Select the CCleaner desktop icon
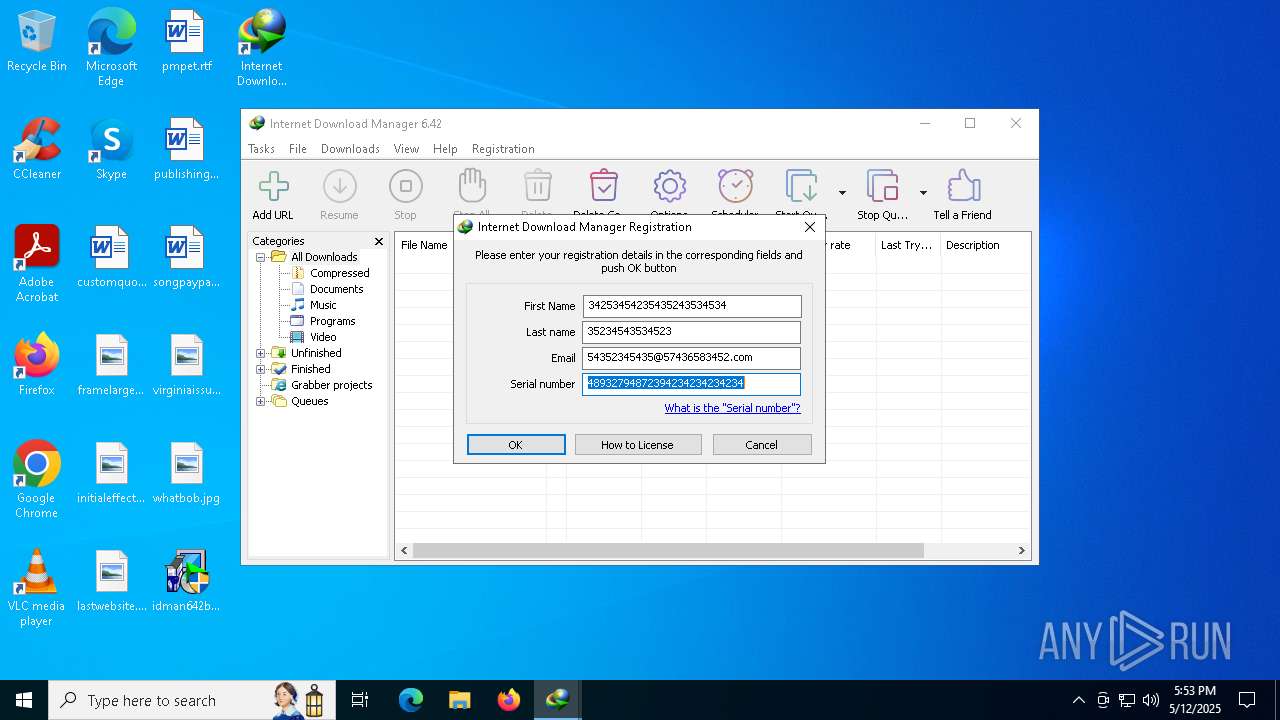The height and width of the screenshot is (720, 1280). pos(37,150)
